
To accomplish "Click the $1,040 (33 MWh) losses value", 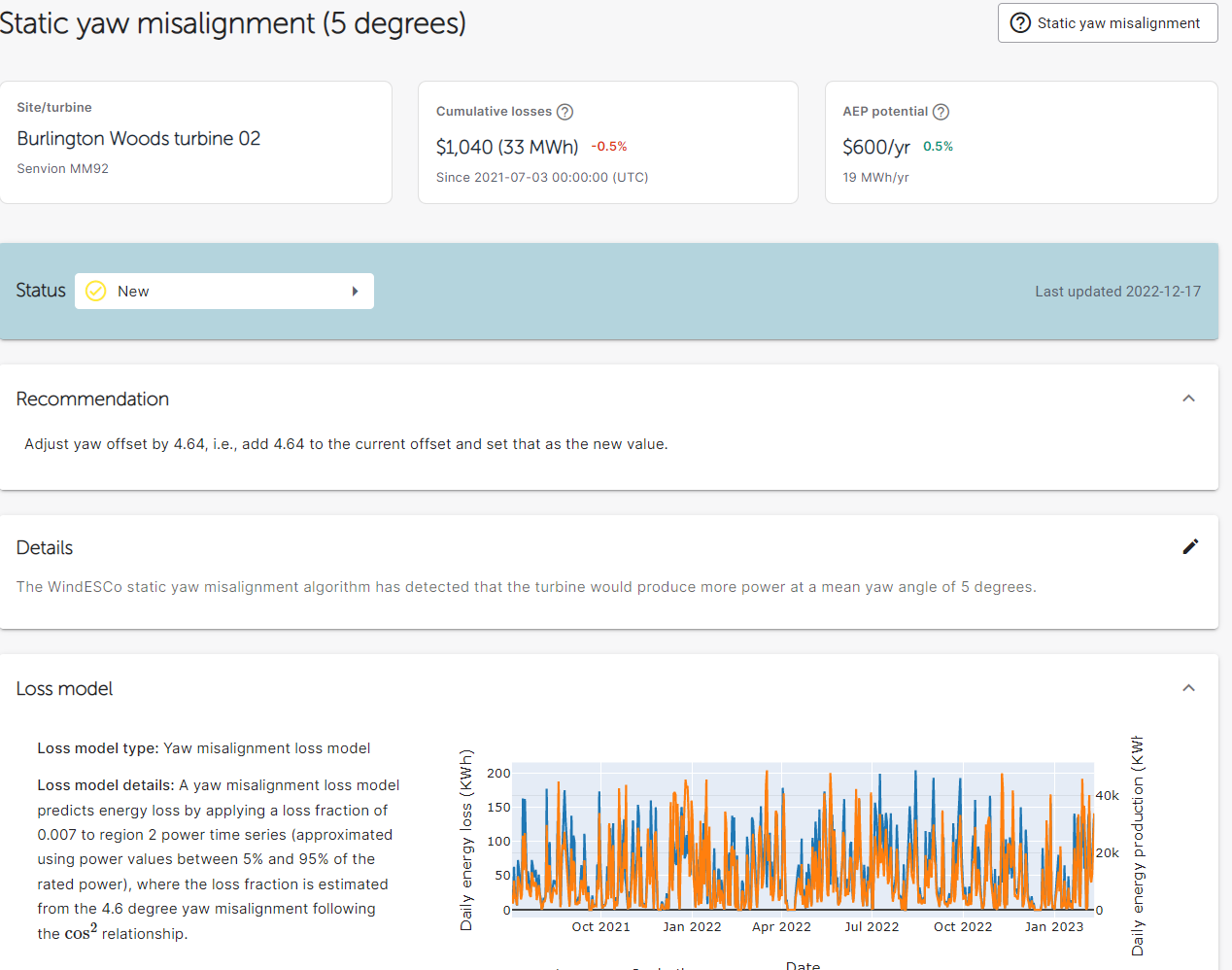I will coord(507,147).
